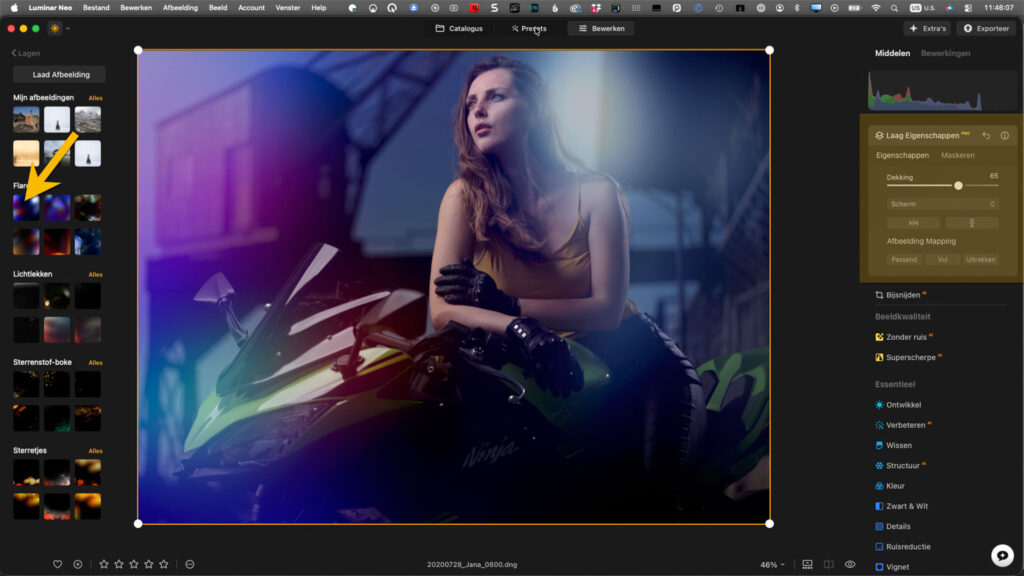Click the Ontwikkel tool icon
The width and height of the screenshot is (1024, 576).
point(879,405)
